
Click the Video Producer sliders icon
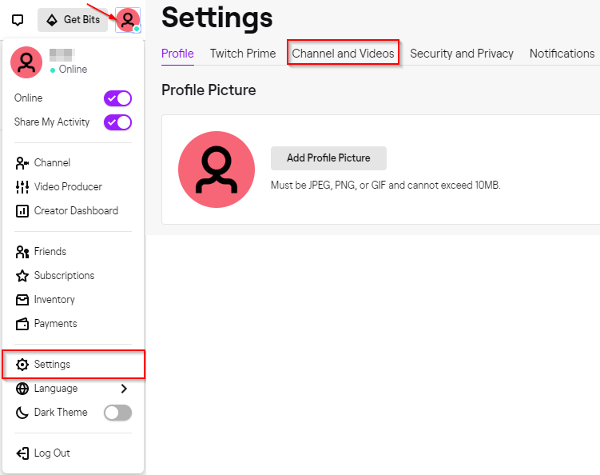(22, 187)
